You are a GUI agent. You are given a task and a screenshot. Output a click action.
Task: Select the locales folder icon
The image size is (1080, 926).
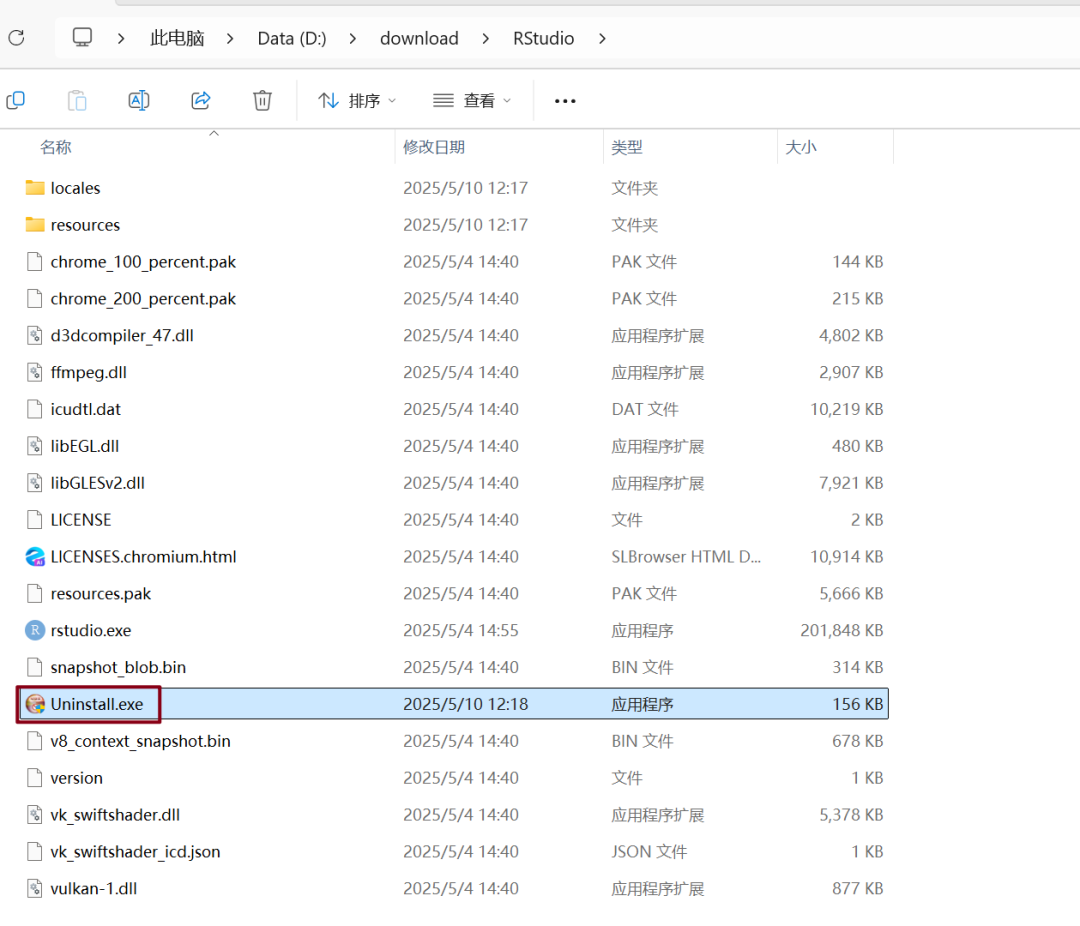pos(35,187)
